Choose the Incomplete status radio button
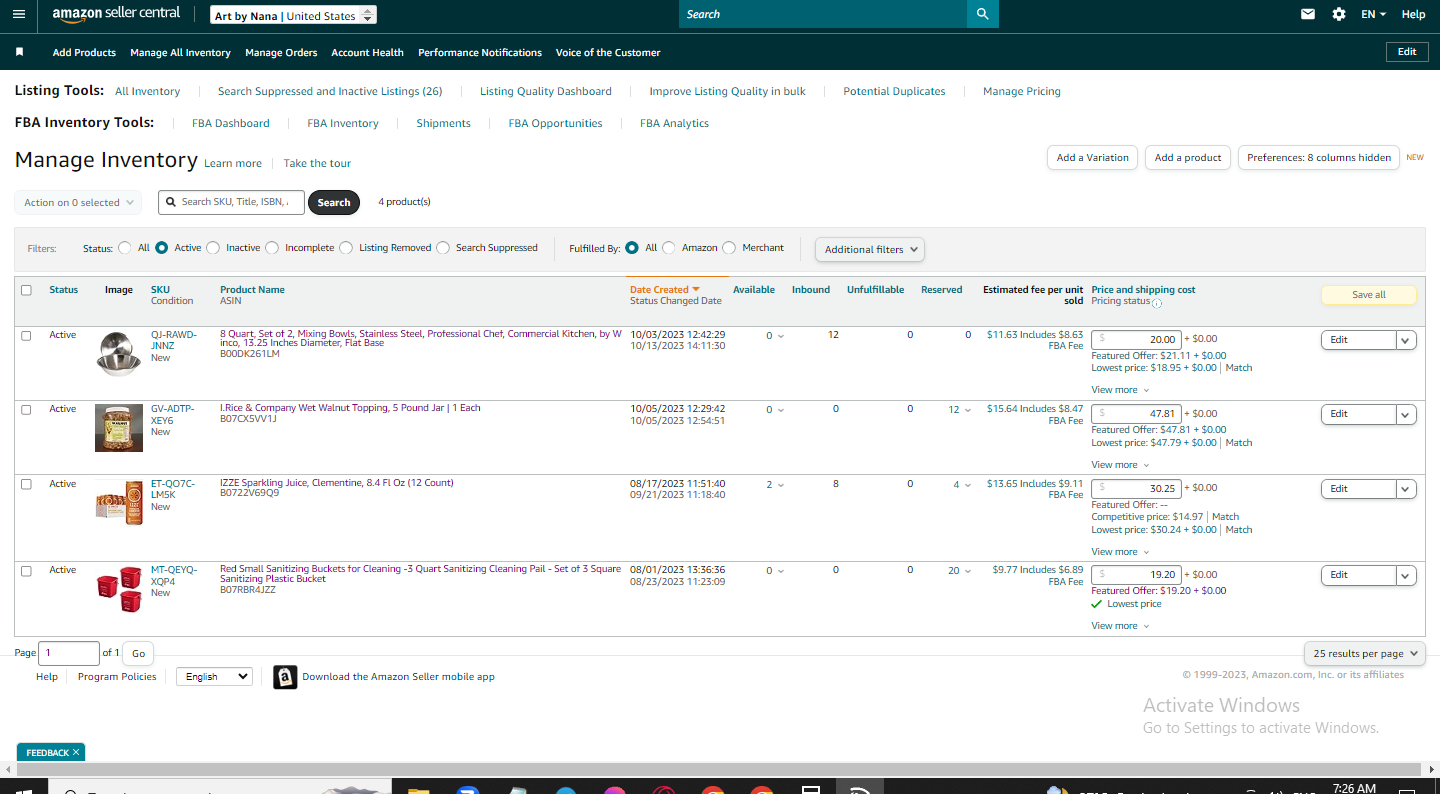 click(272, 248)
